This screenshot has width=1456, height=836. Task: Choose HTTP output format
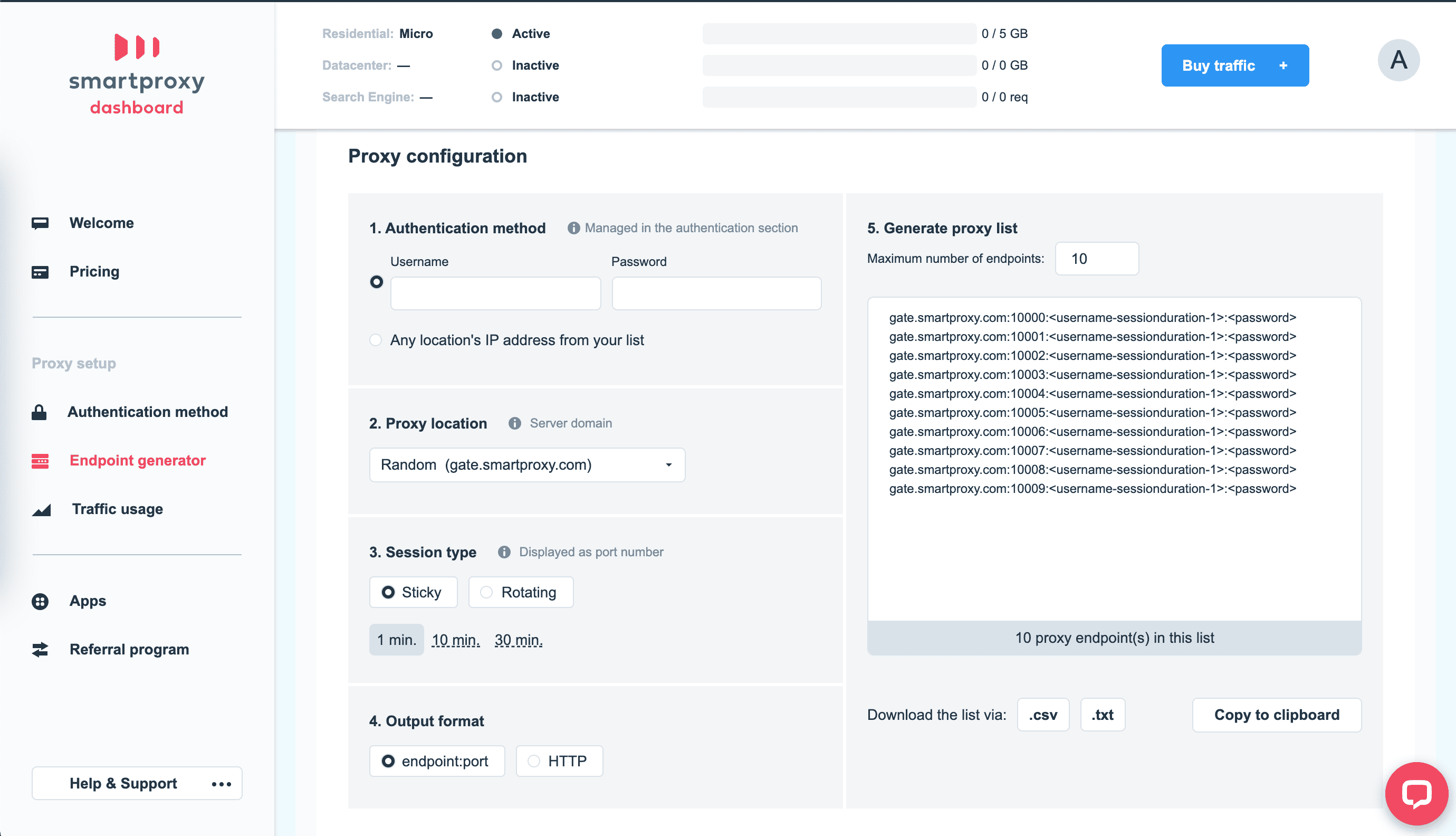point(560,761)
